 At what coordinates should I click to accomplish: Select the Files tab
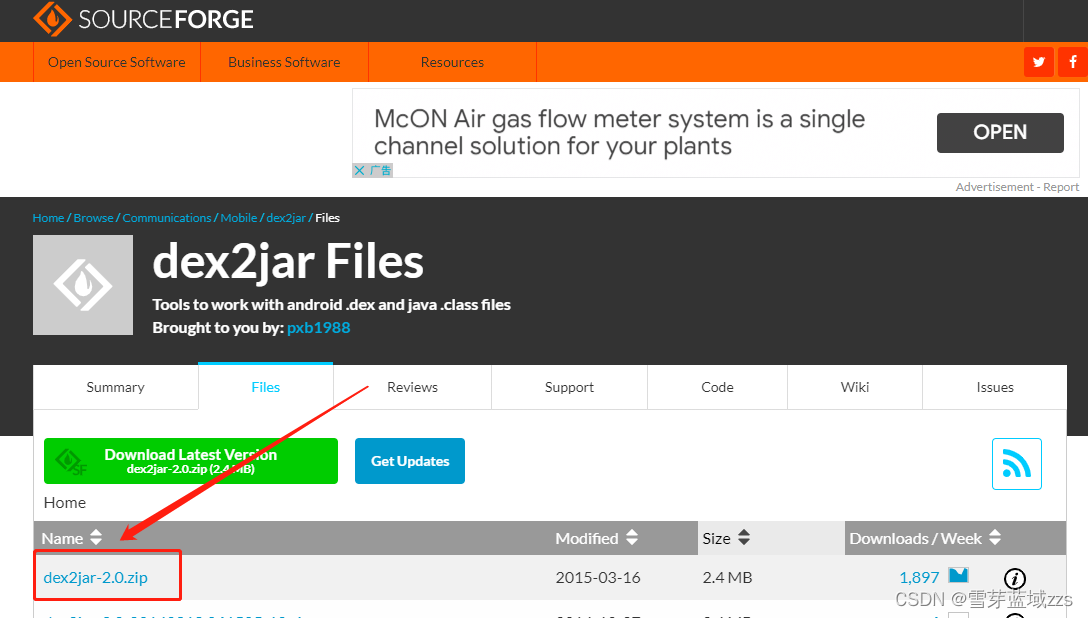pos(266,386)
